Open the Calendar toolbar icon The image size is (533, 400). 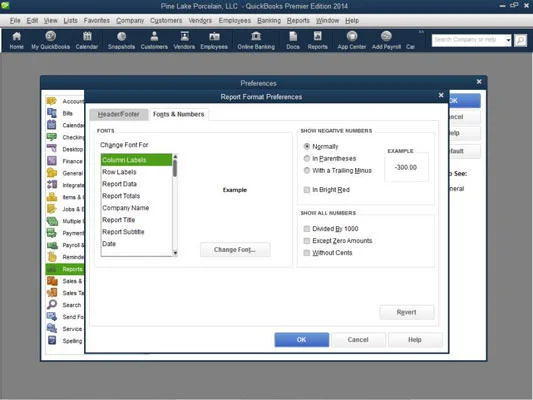pyautogui.click(x=87, y=40)
